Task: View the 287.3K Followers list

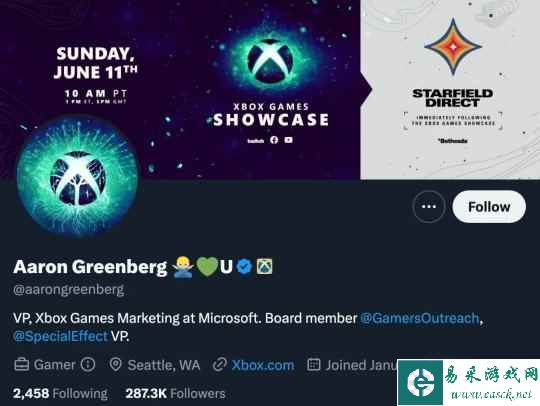Action: [175, 393]
